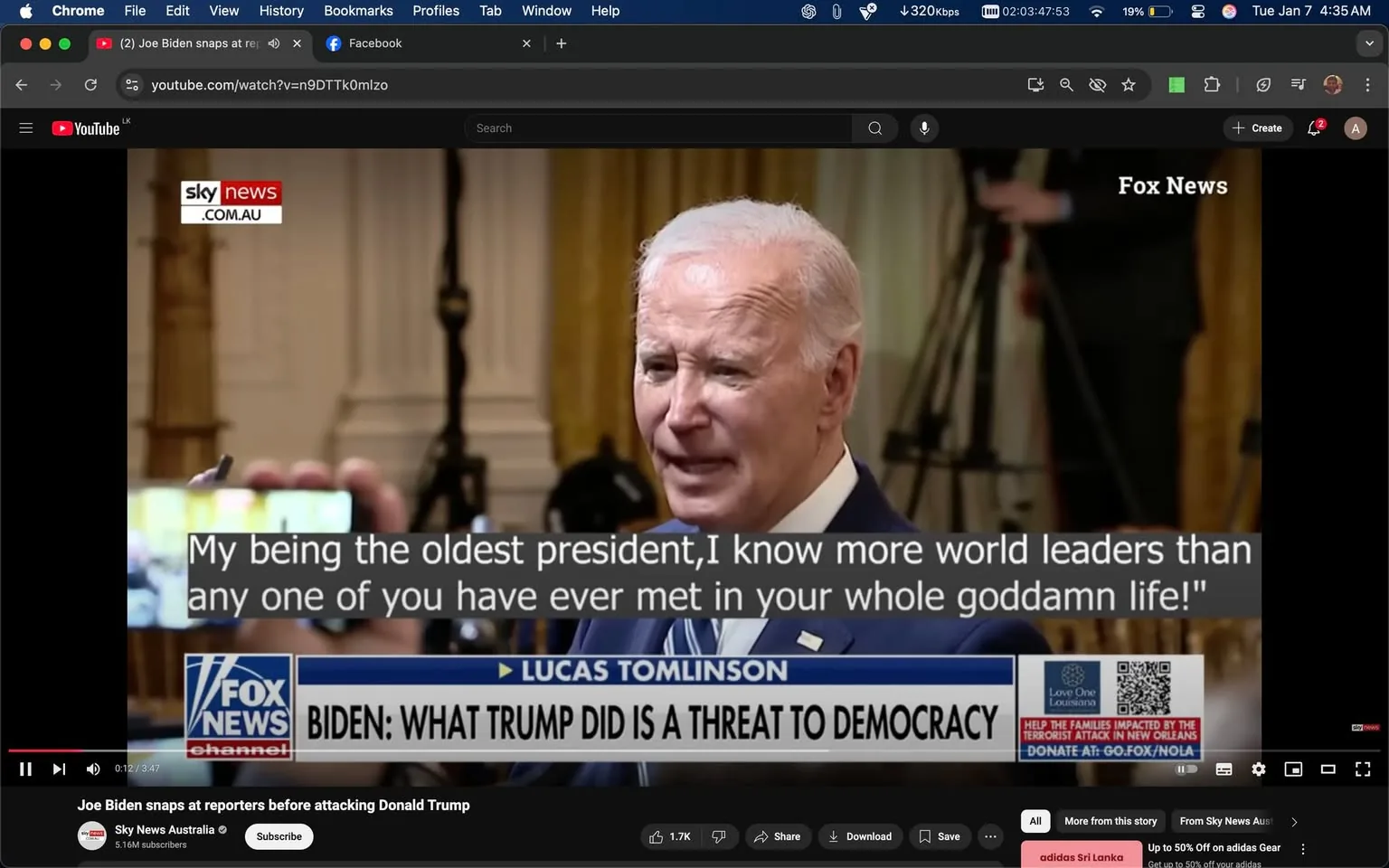
Task: Activate miniplayer mode
Action: pyautogui.click(x=1293, y=769)
